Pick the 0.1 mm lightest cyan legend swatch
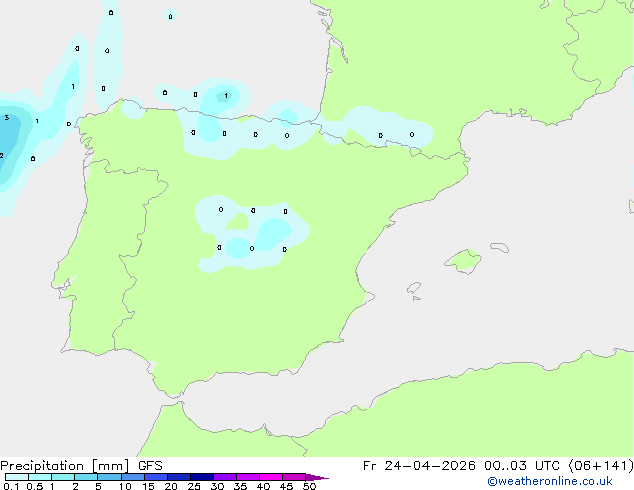The width and height of the screenshot is (634, 490). coord(17,477)
